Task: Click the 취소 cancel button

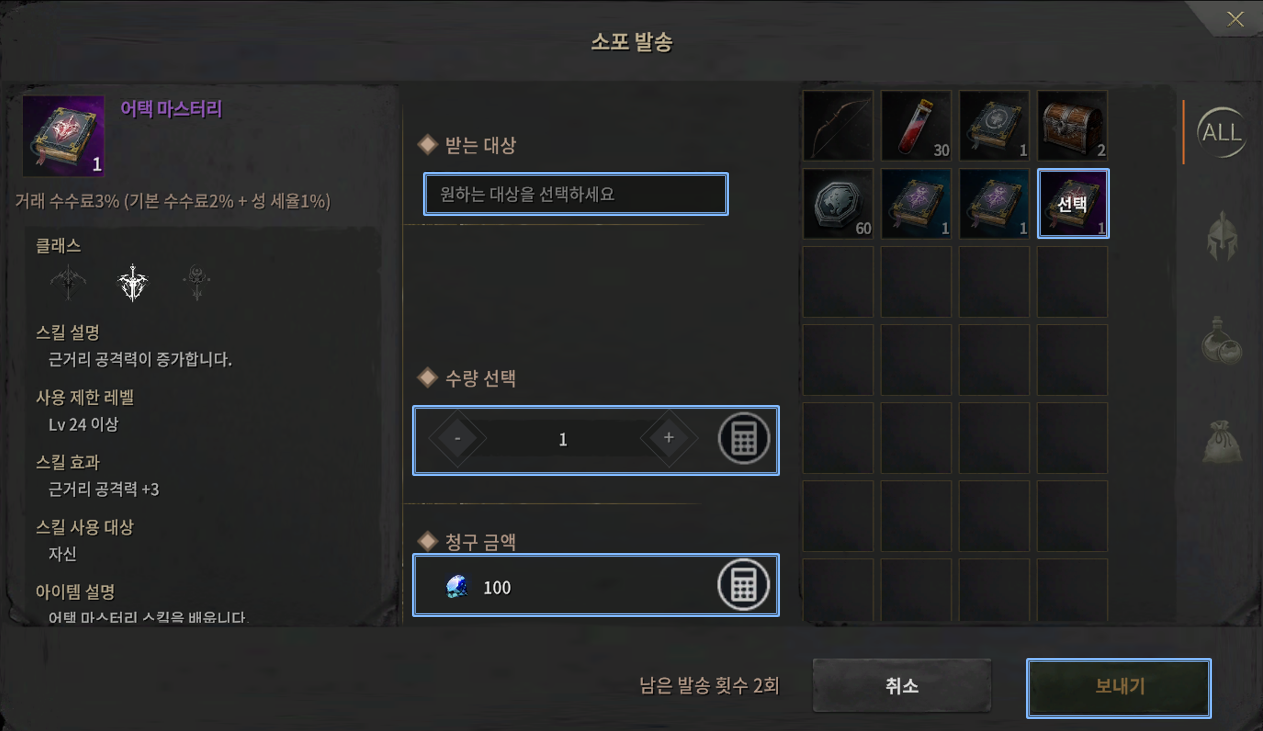Action: click(902, 686)
